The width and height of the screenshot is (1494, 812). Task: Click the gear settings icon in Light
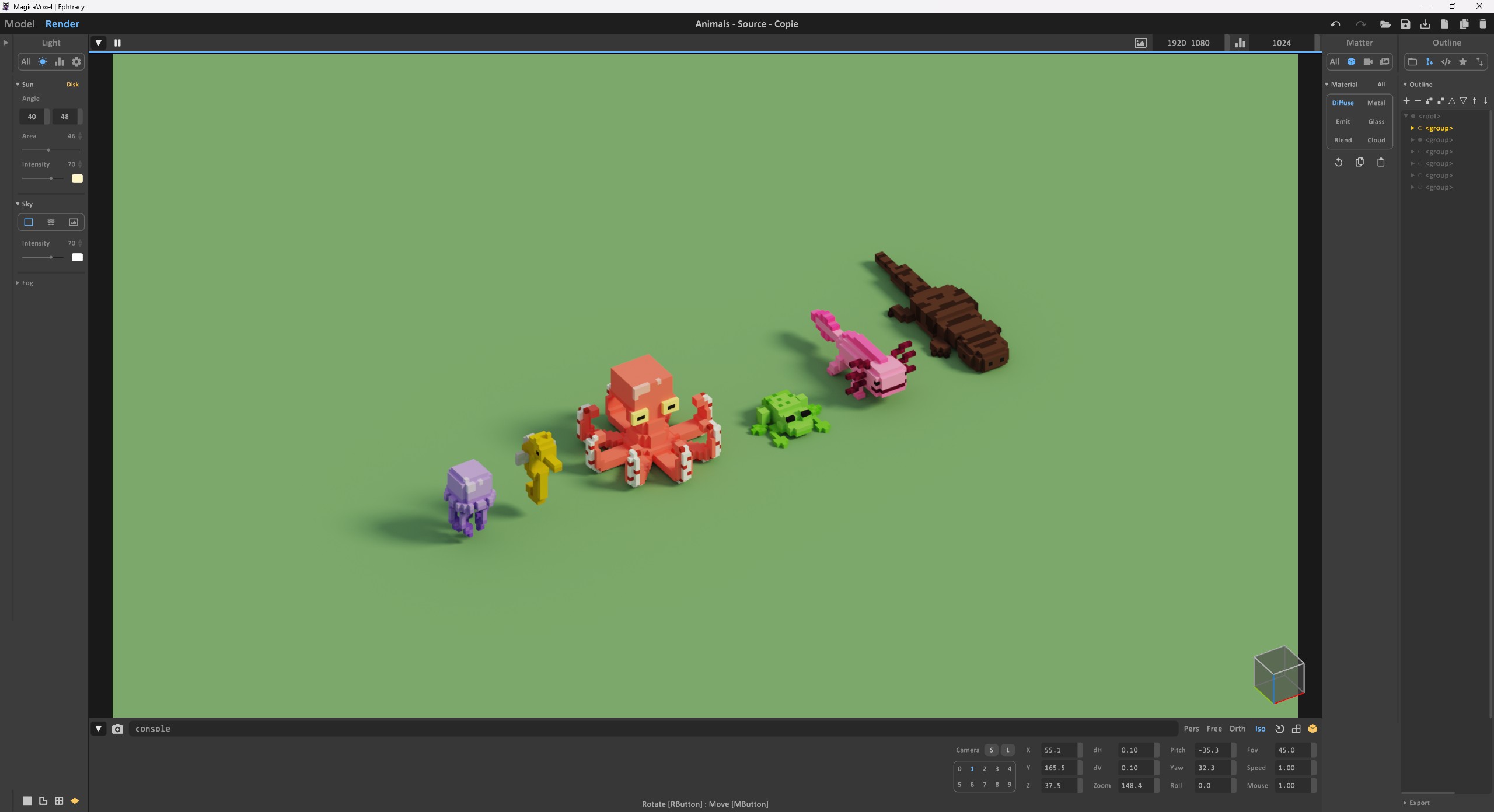76,62
